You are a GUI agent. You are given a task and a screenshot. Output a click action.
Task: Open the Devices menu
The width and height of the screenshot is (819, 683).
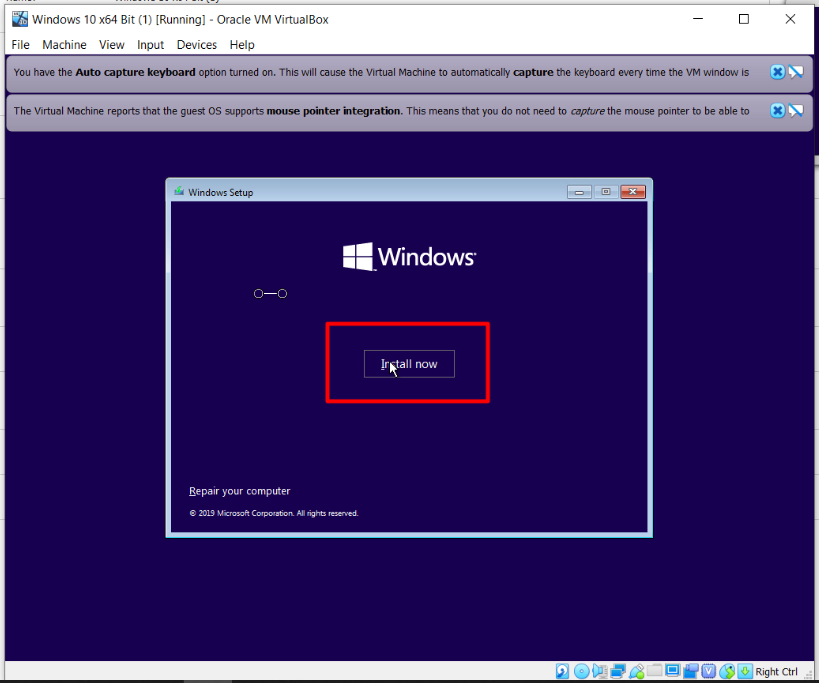pyautogui.click(x=196, y=45)
